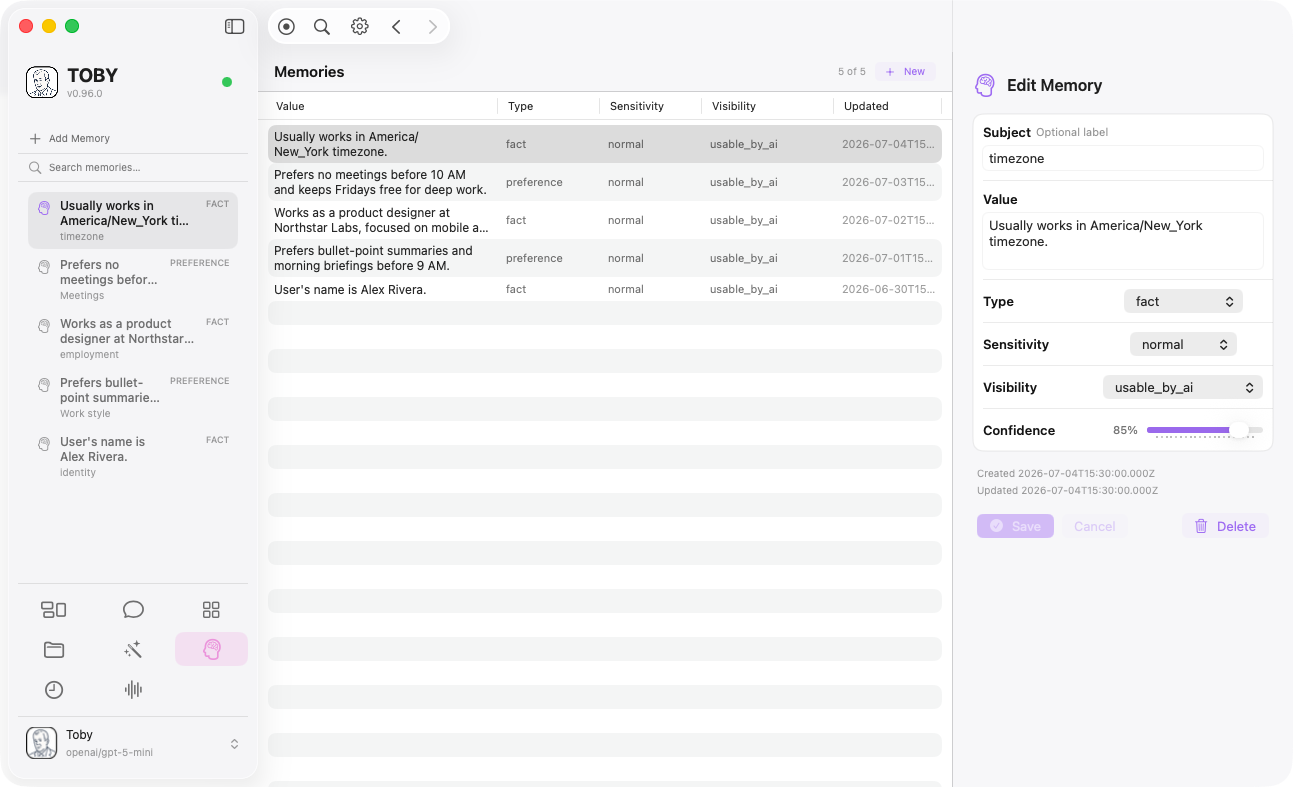Select table row 'Prefers no meetings before 10 AM'
The image size is (1293, 787).
605,182
